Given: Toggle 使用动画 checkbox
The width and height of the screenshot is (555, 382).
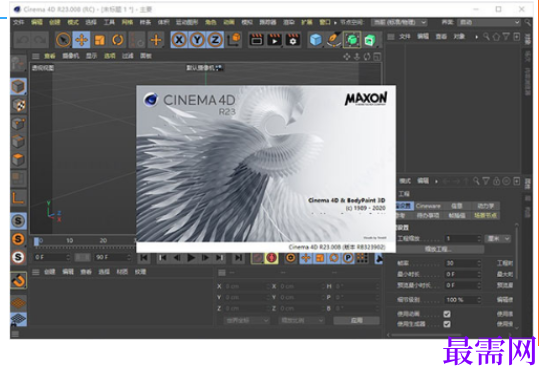Looking at the screenshot, I should coord(447,314).
